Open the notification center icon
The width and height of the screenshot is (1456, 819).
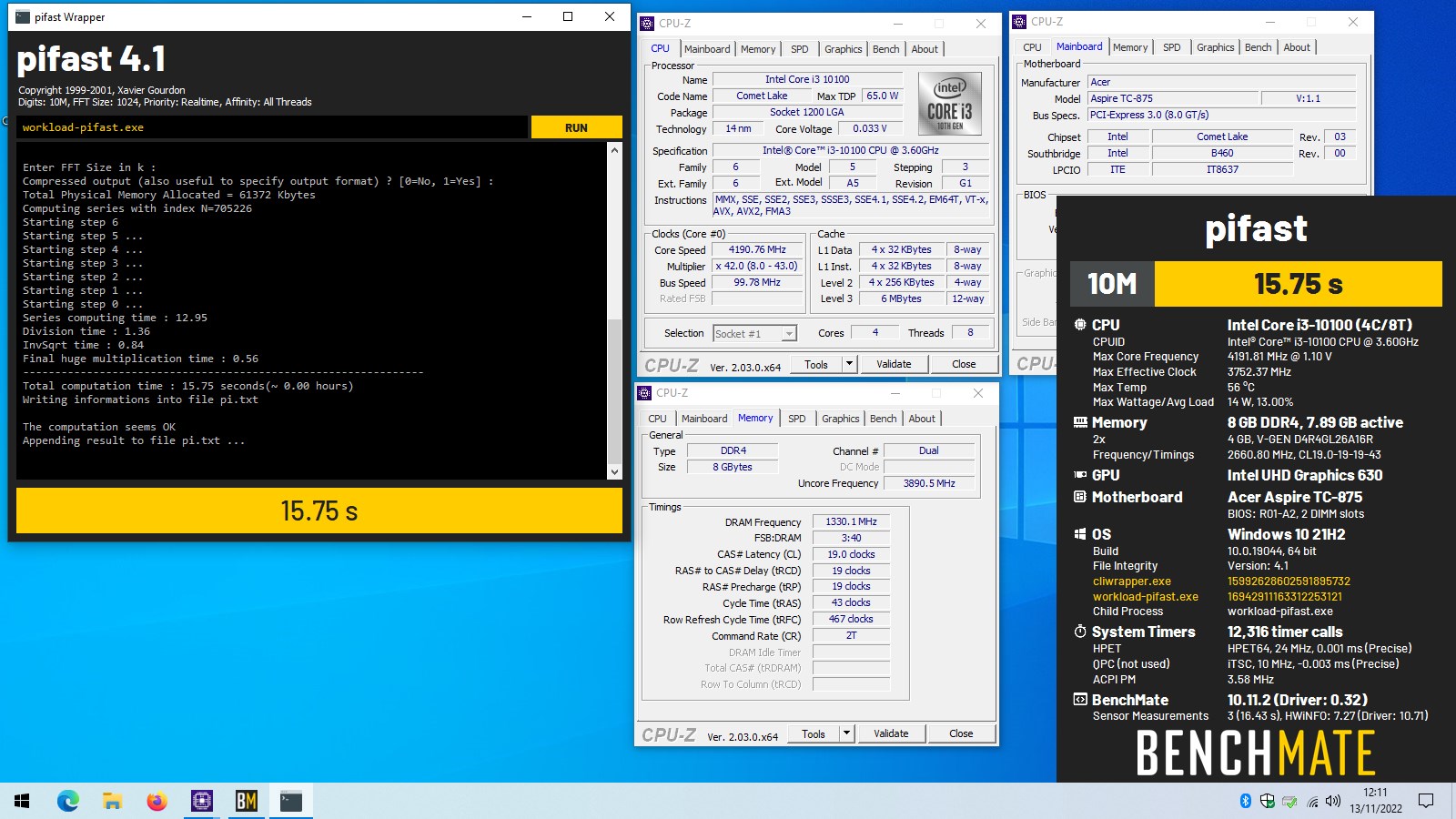click(x=1426, y=801)
